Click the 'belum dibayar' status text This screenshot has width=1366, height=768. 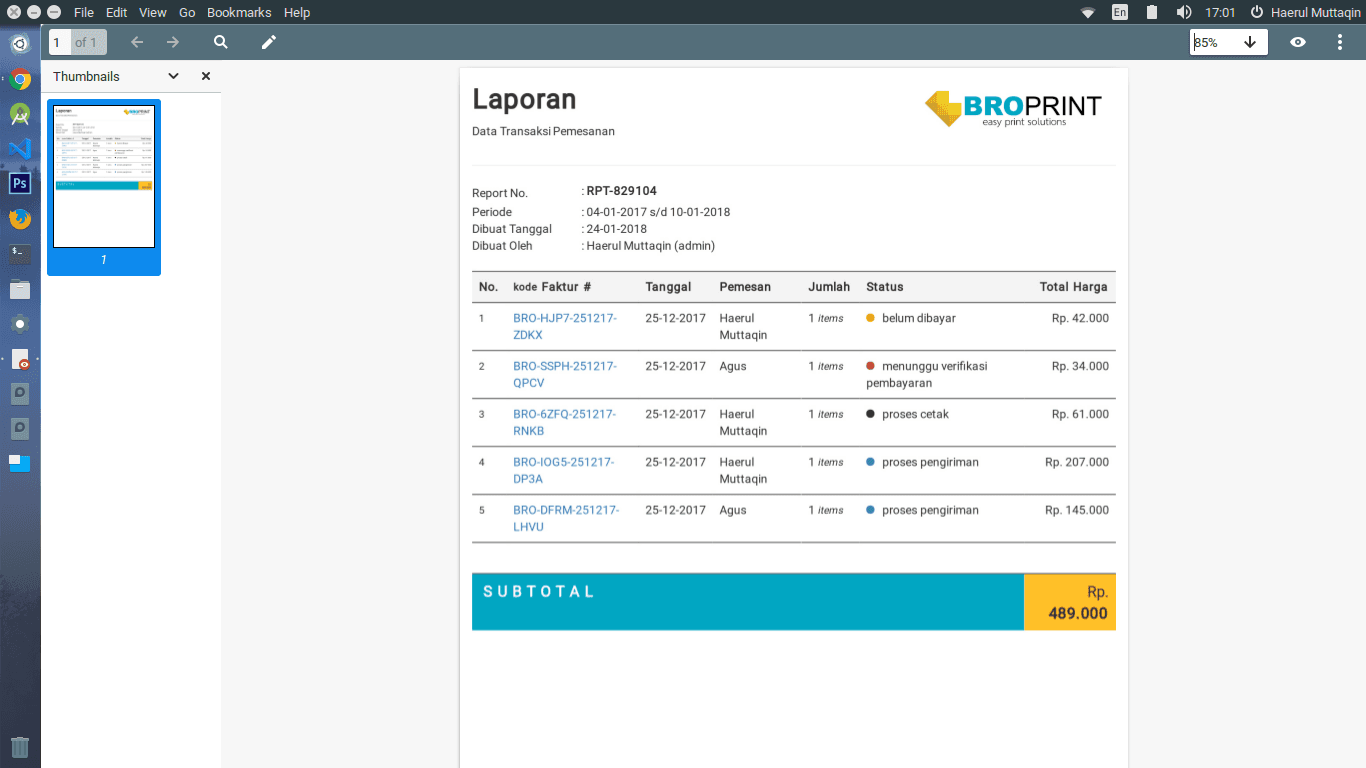tap(919, 318)
